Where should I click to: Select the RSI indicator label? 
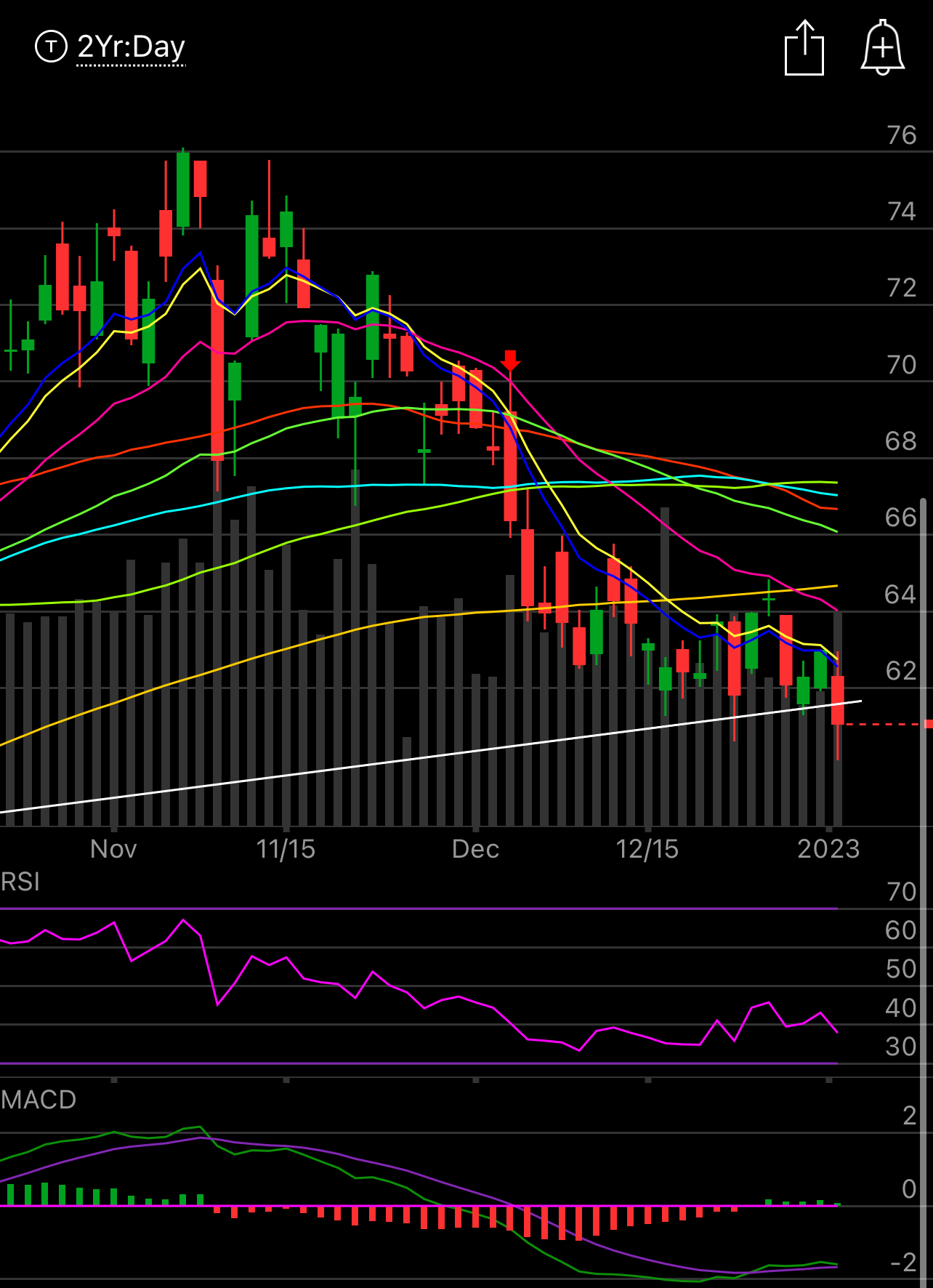[20, 882]
